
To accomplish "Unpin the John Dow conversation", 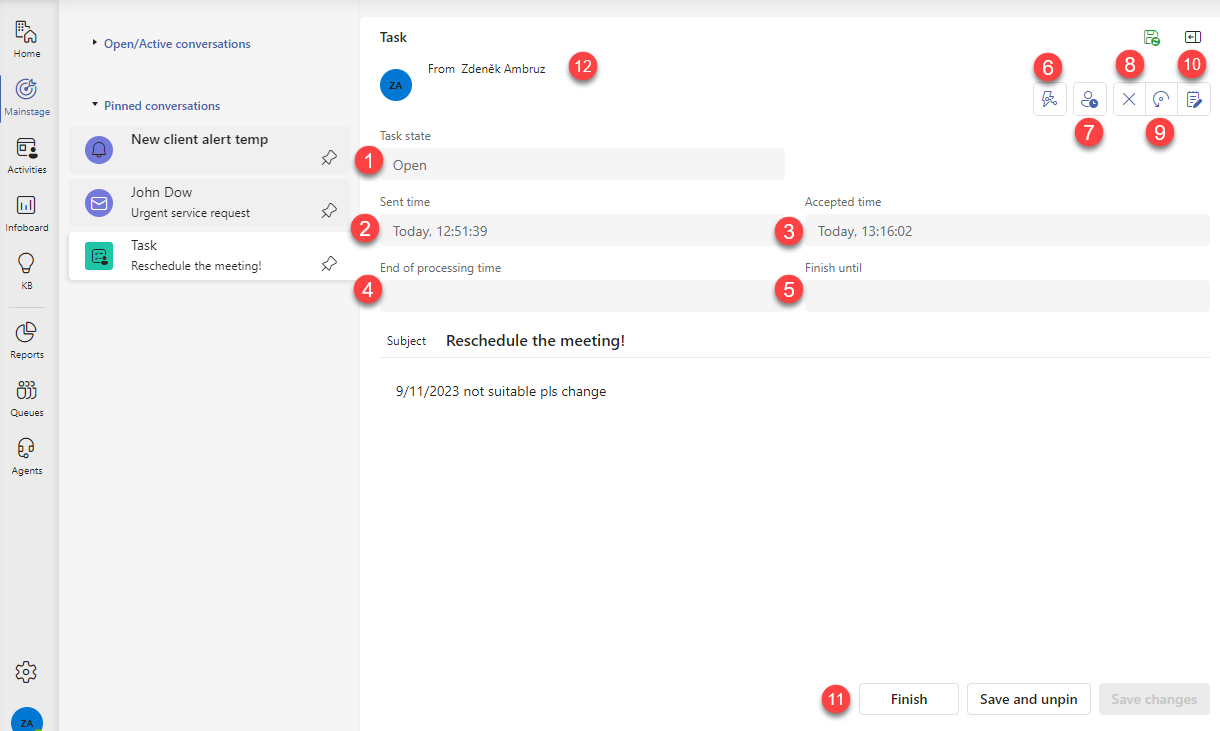I will [x=328, y=210].
